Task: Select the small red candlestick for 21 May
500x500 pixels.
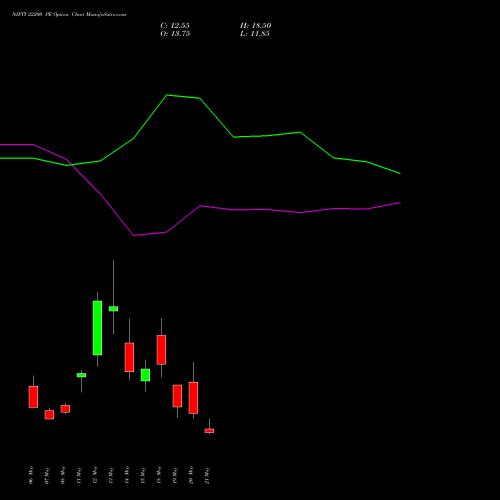Action: coord(209,431)
